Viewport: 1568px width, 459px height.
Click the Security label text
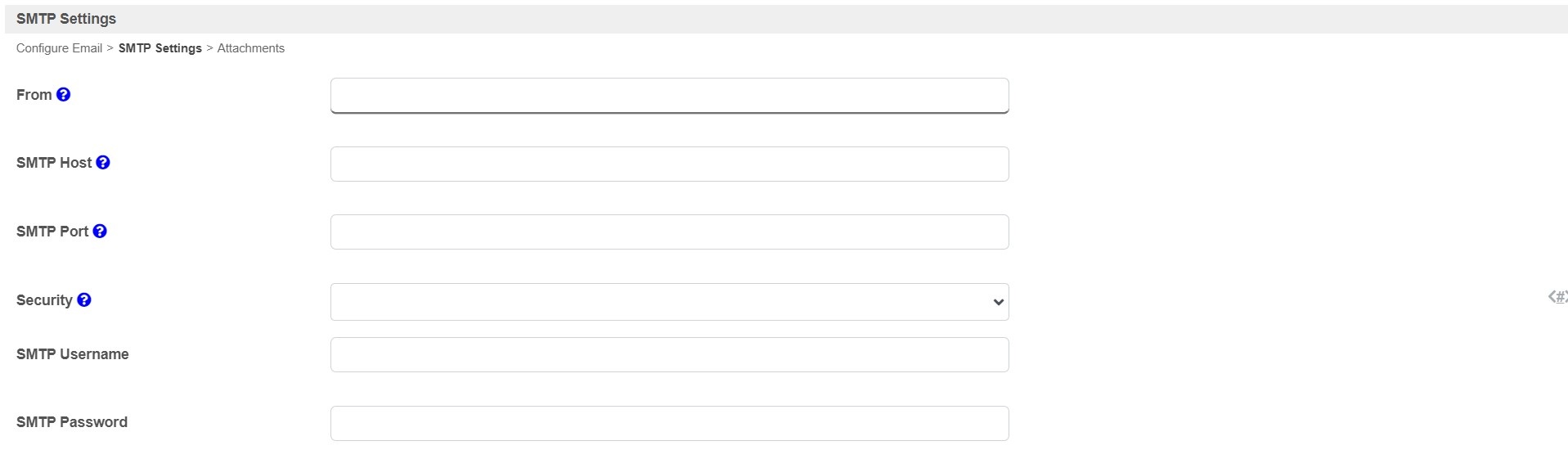44,300
